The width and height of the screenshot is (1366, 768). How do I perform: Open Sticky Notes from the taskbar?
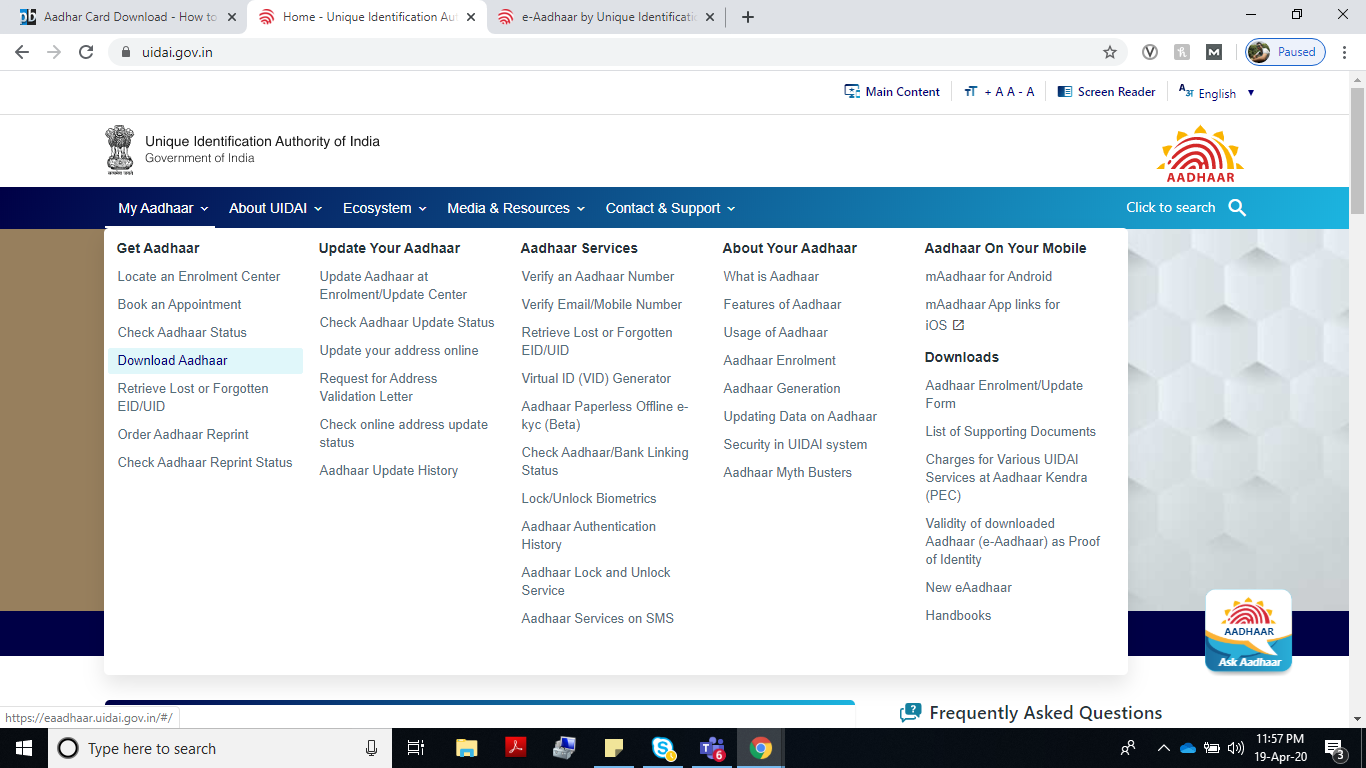click(614, 748)
